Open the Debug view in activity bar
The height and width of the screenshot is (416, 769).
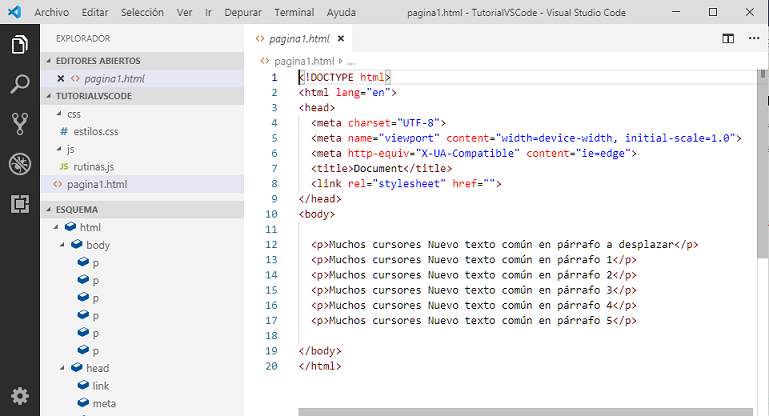[20, 164]
